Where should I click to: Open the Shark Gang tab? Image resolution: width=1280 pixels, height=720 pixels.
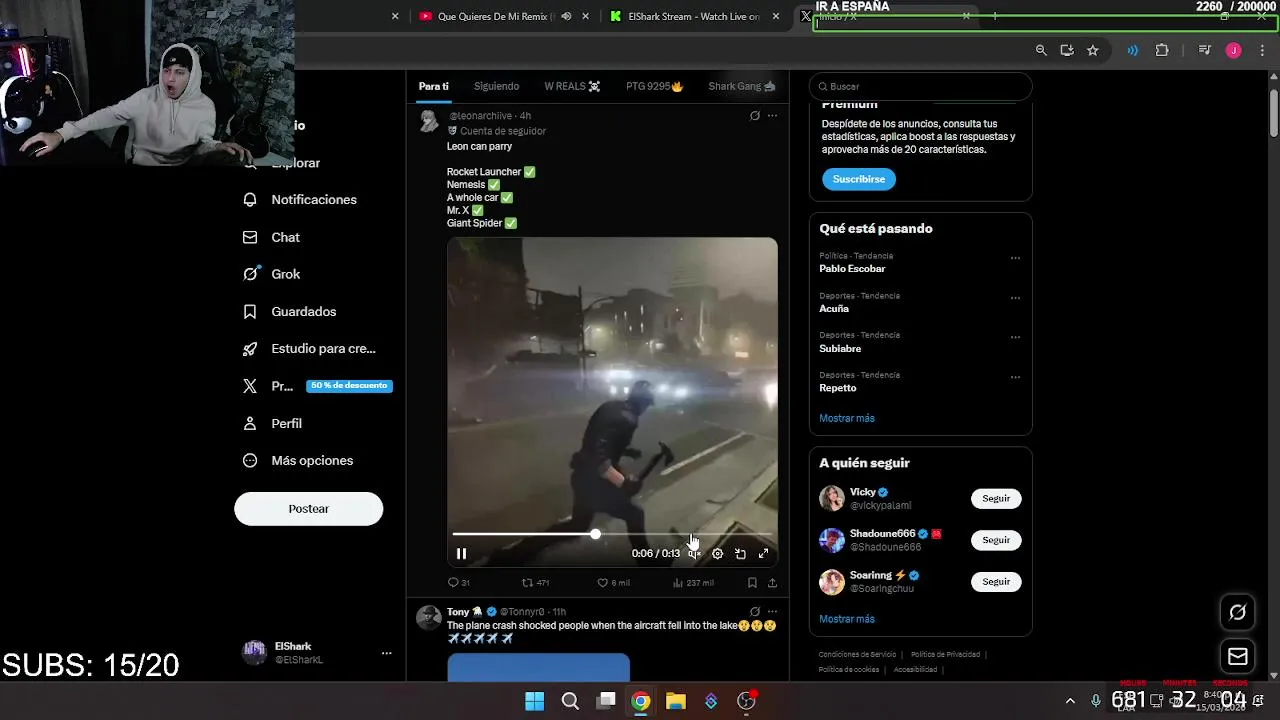741,86
